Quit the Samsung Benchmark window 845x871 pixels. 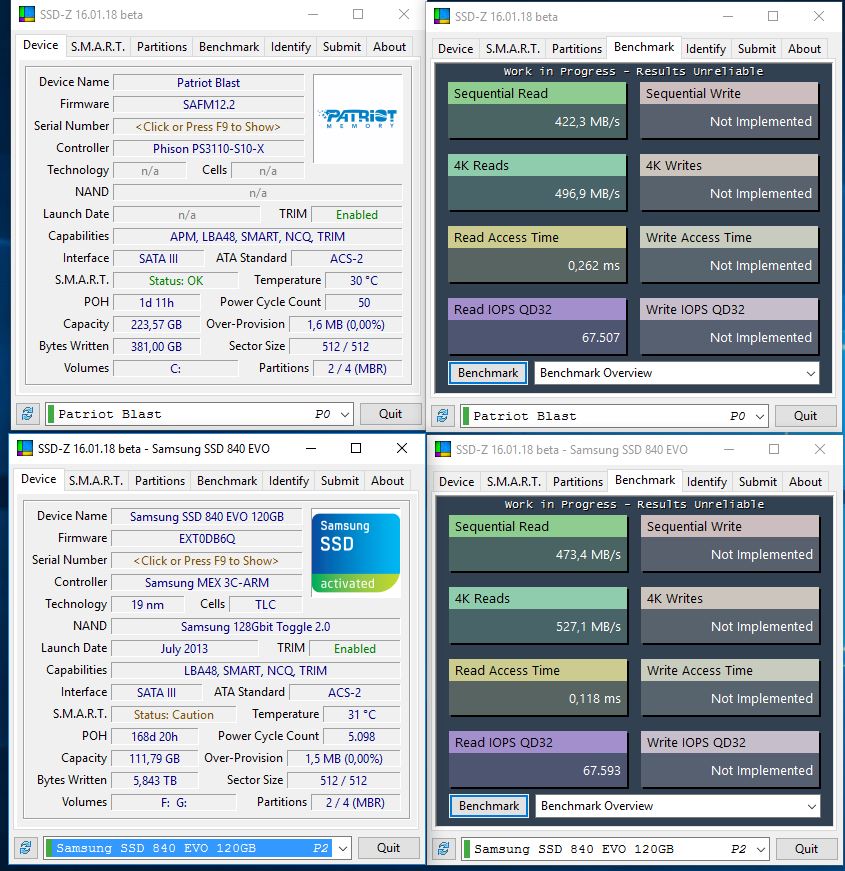(x=806, y=849)
